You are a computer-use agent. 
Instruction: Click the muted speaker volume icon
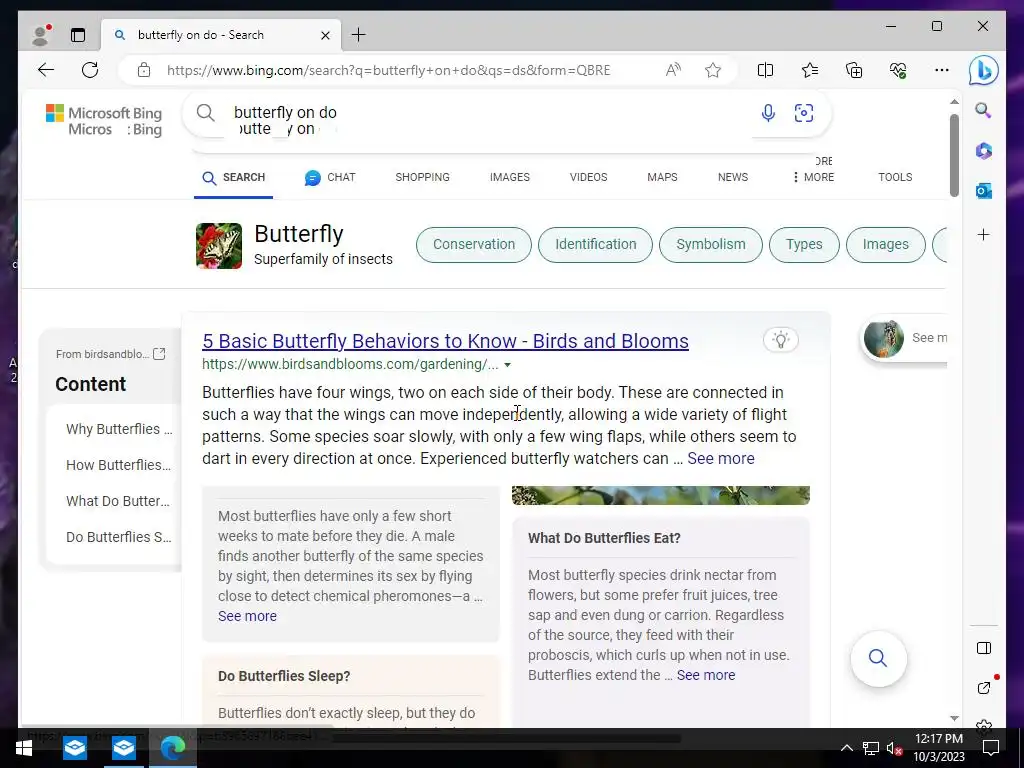pyautogui.click(x=894, y=748)
